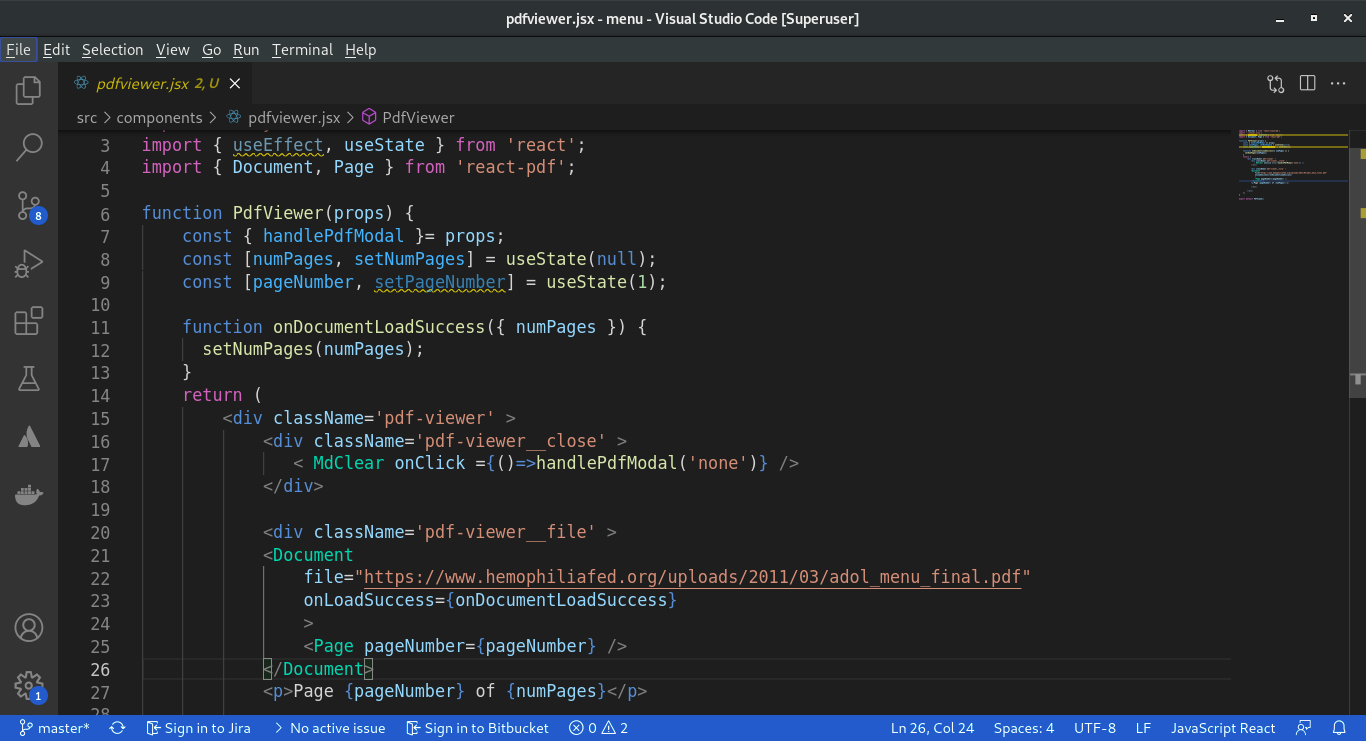
Task: Open the notifications bell
Action: click(1339, 728)
